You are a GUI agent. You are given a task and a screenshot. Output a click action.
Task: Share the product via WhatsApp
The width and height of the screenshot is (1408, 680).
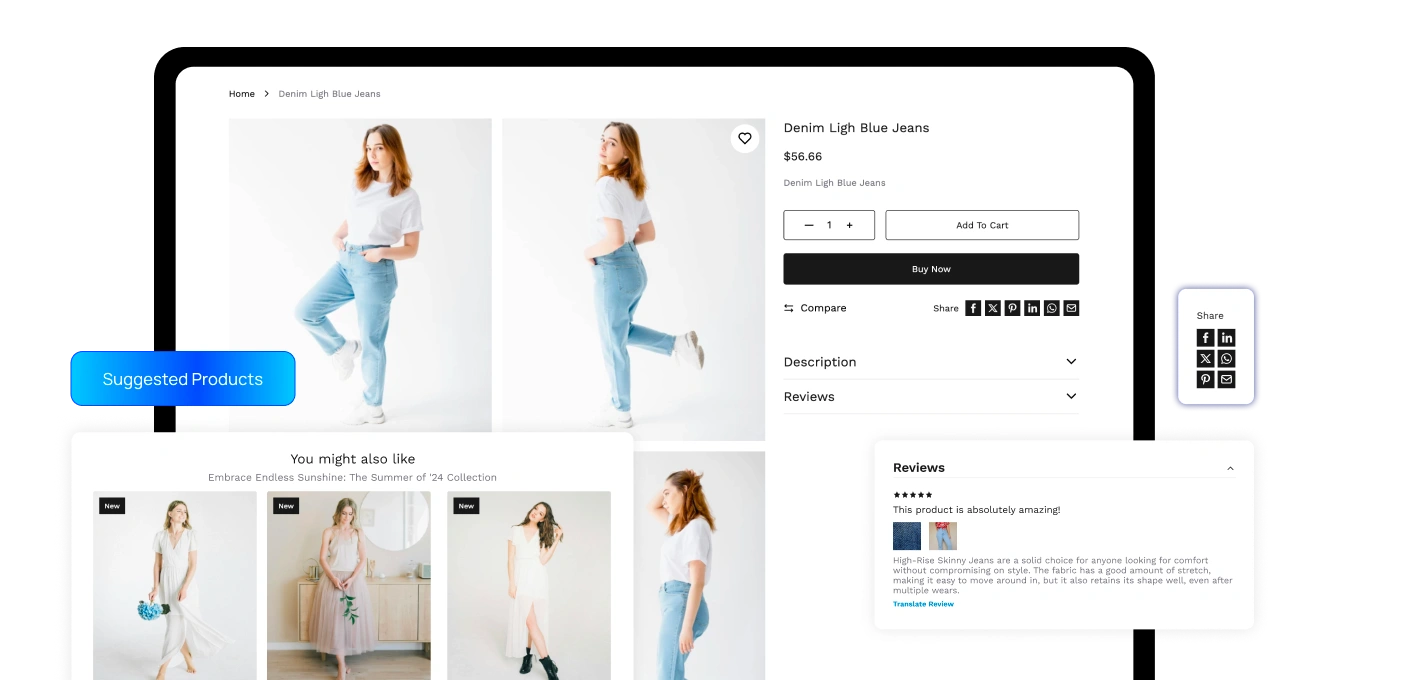pos(1051,308)
